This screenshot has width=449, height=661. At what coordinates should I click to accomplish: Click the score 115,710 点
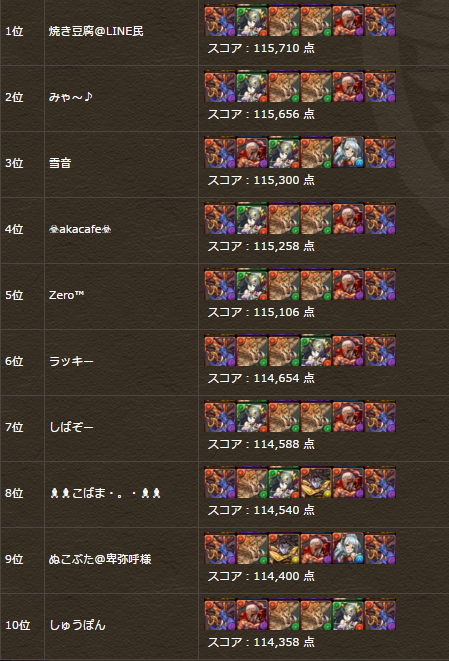(261, 48)
